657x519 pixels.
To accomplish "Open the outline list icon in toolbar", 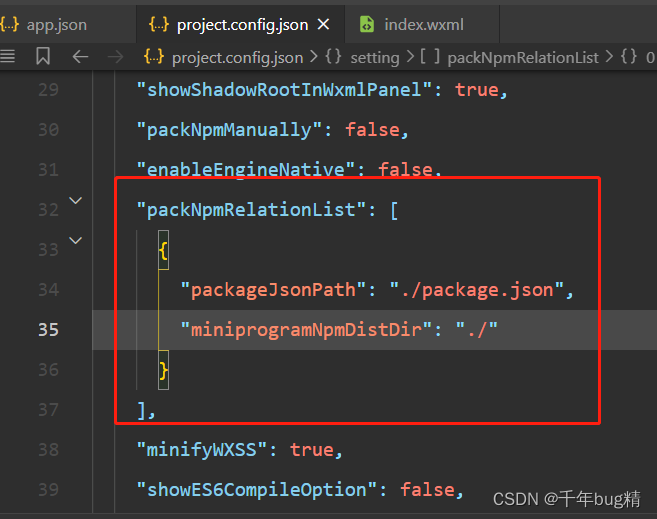I will (x=8, y=56).
